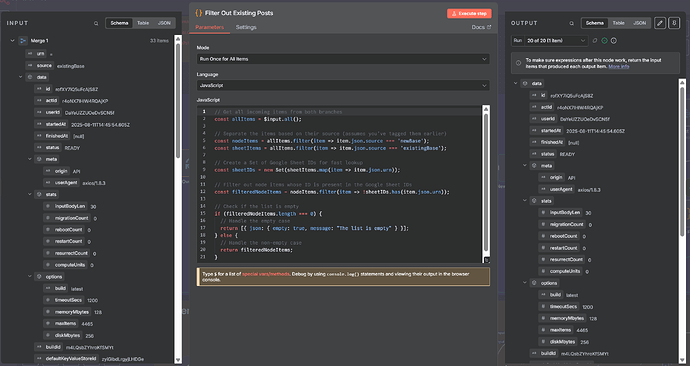
Task: Select the Parameters tab
Action: [x=209, y=27]
